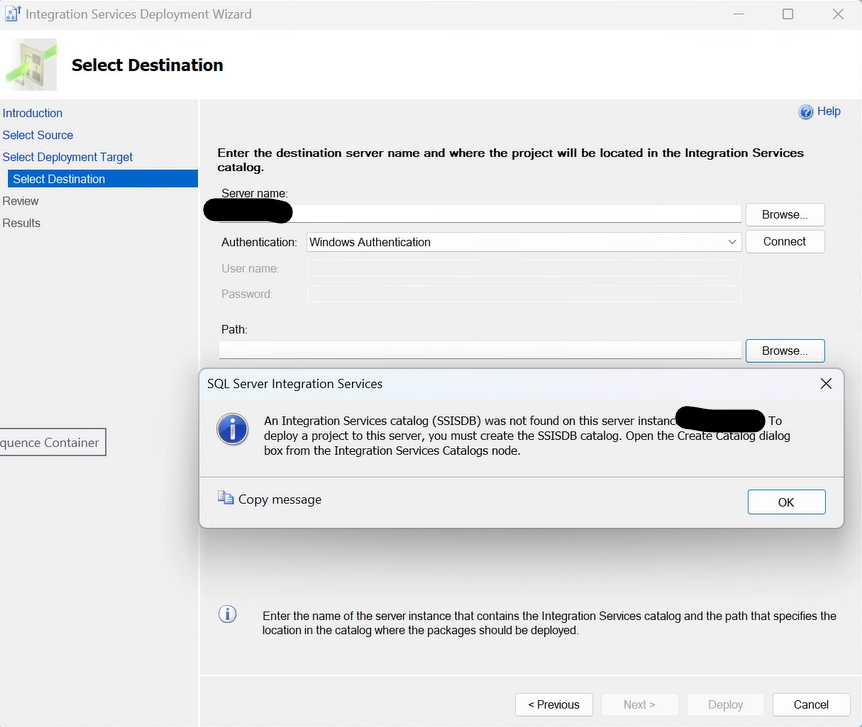Click the blue information icon in dialog

(233, 429)
